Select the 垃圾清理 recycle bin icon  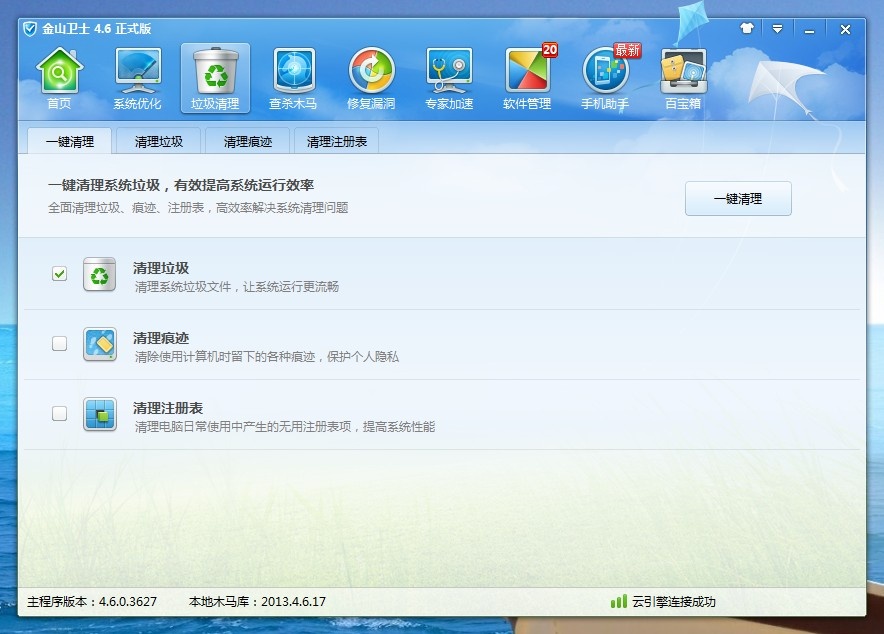pos(215,78)
